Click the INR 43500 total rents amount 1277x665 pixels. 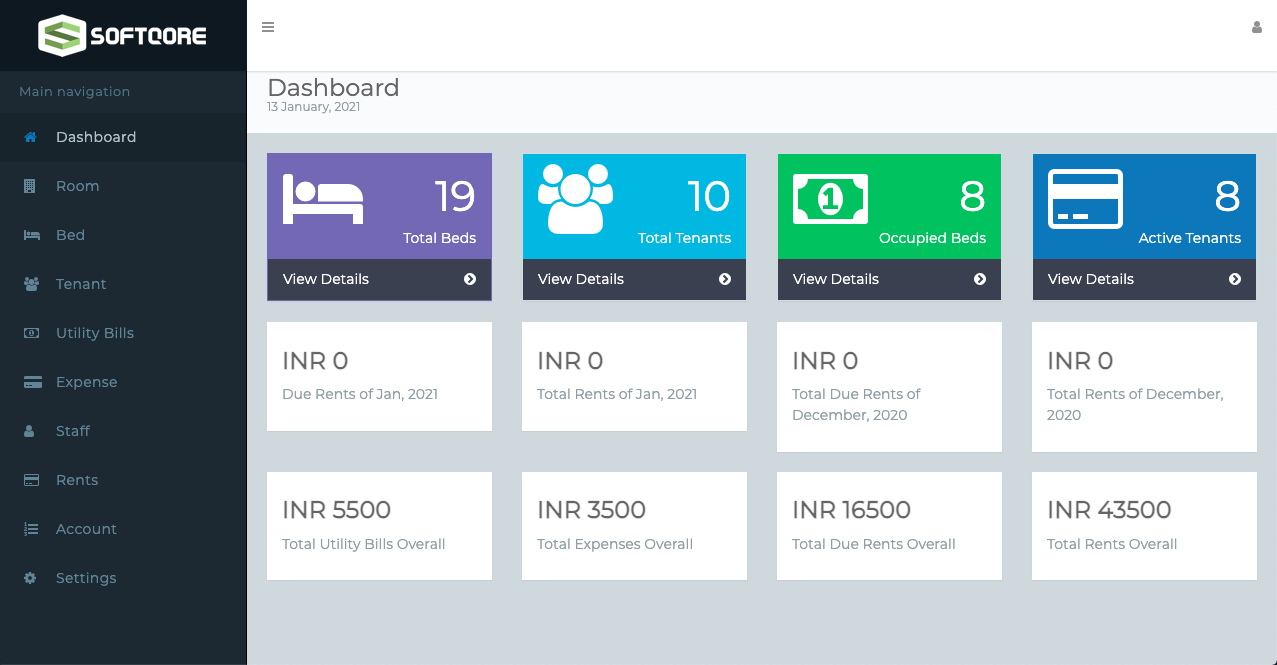1109,510
